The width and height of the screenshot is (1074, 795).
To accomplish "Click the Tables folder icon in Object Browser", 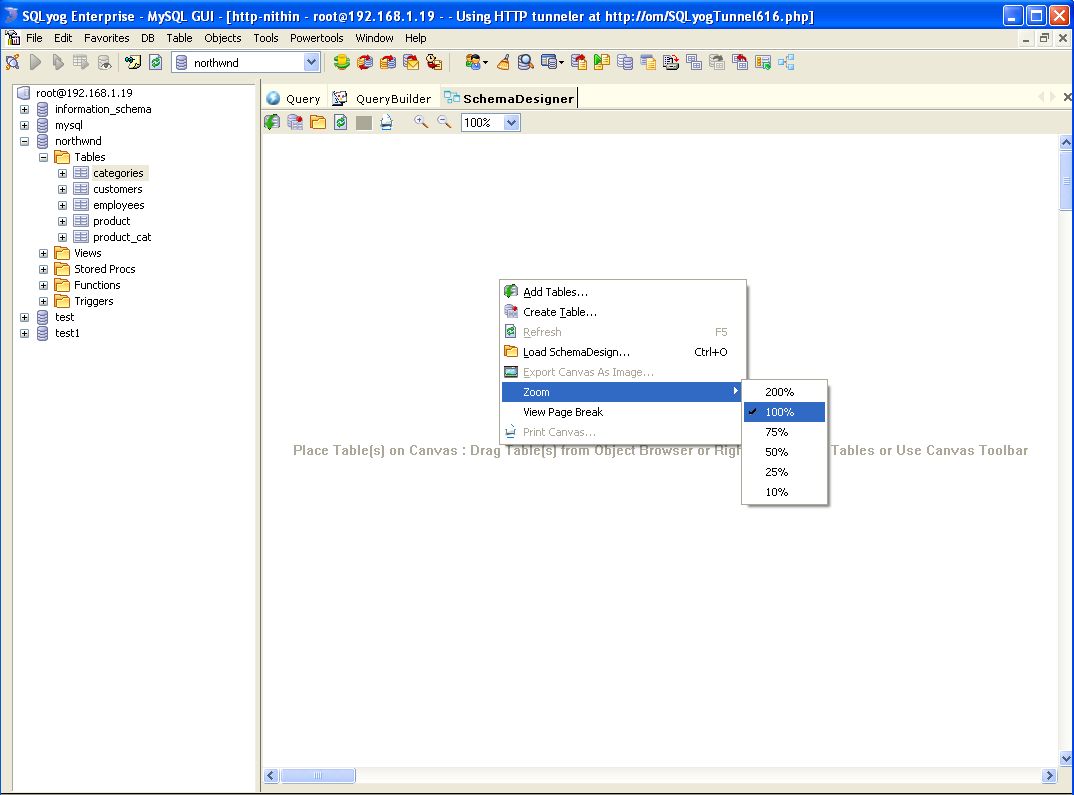I will tap(62, 157).
